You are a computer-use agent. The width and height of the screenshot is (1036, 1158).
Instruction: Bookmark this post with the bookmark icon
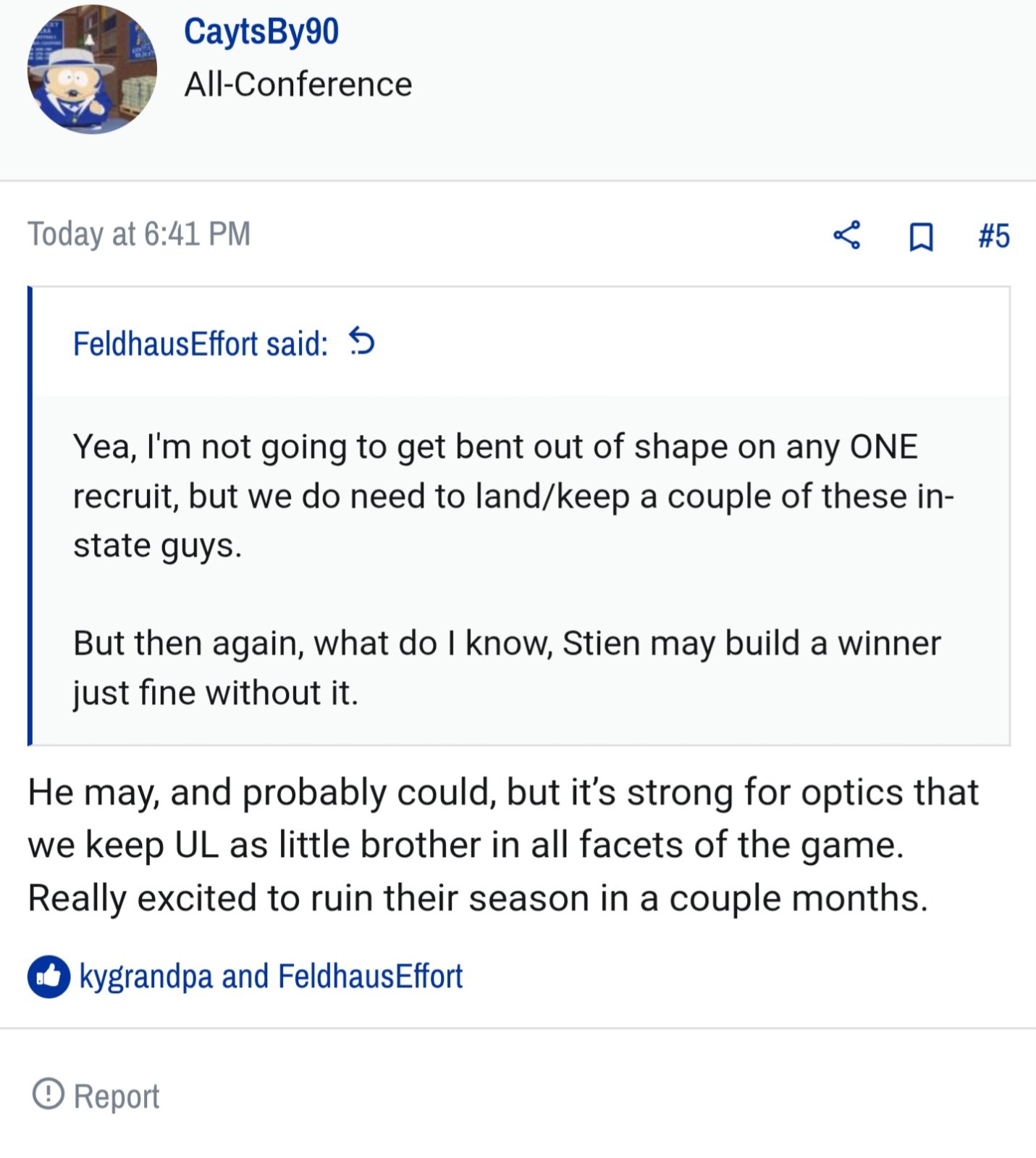point(920,236)
